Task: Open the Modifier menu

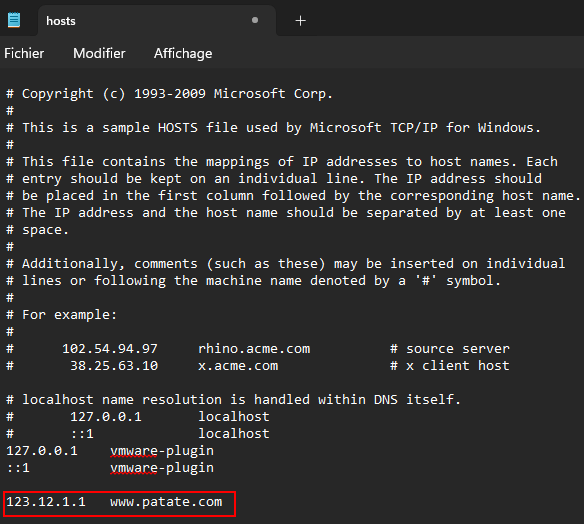Action: coord(99,53)
